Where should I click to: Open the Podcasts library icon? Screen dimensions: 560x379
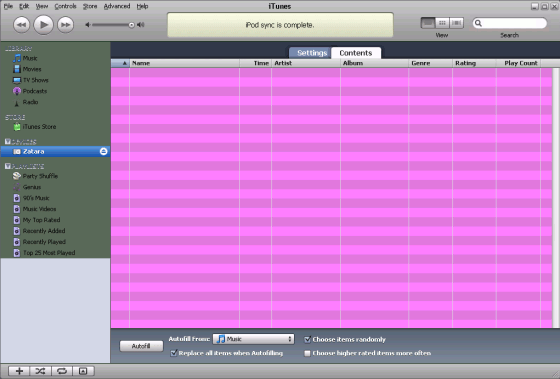17,91
